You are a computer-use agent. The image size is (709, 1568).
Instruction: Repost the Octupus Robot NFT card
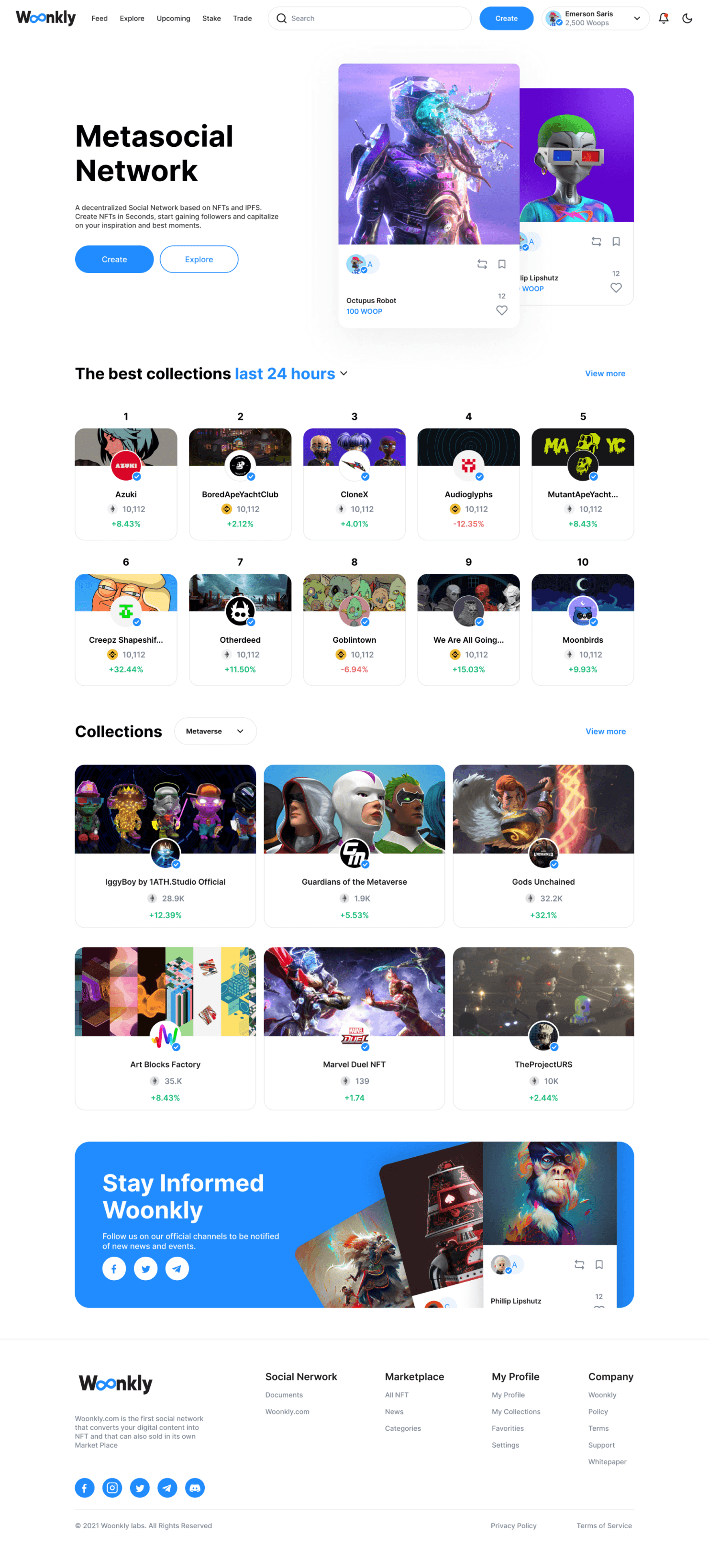click(482, 264)
